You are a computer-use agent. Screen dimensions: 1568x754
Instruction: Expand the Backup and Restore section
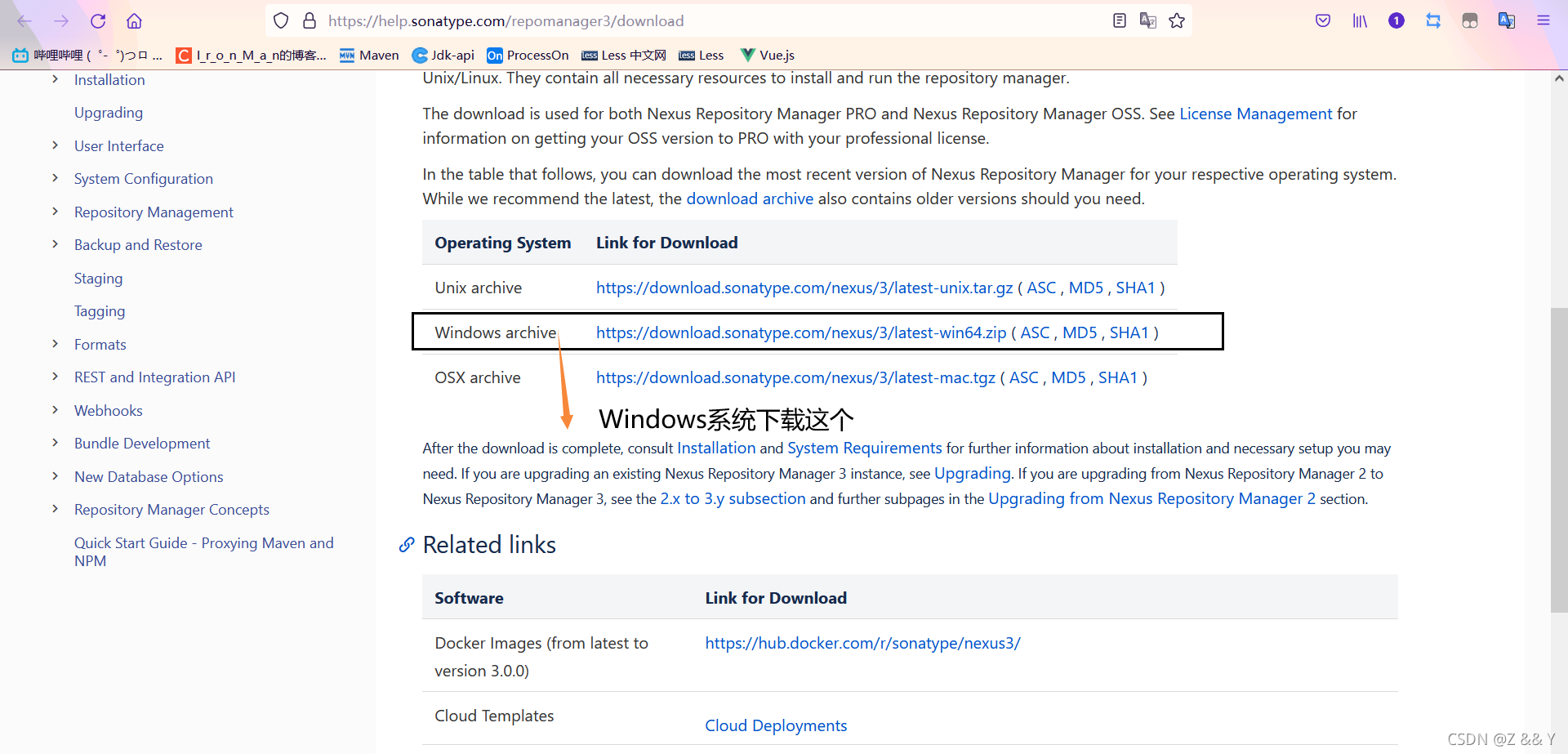pos(55,244)
